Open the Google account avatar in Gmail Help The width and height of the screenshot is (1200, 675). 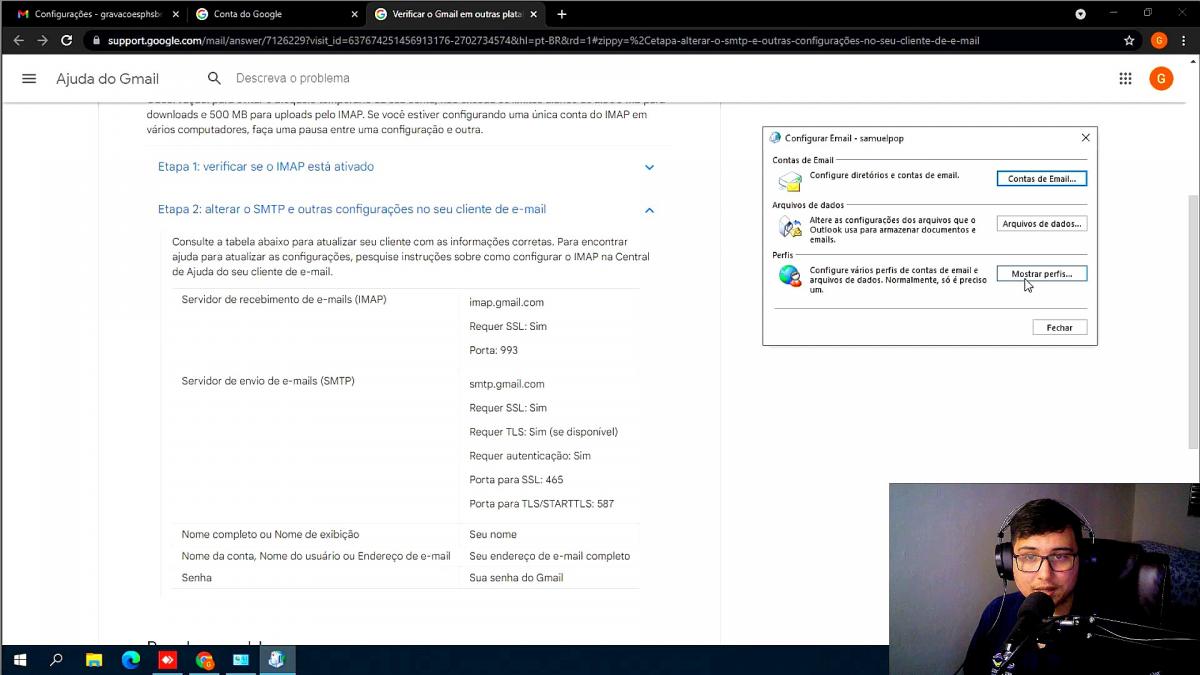point(1161,79)
